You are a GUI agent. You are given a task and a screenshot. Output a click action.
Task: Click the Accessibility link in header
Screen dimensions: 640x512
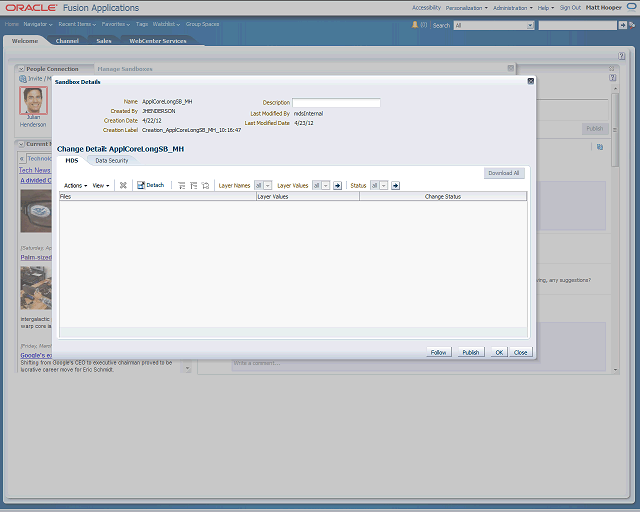(x=426, y=8)
